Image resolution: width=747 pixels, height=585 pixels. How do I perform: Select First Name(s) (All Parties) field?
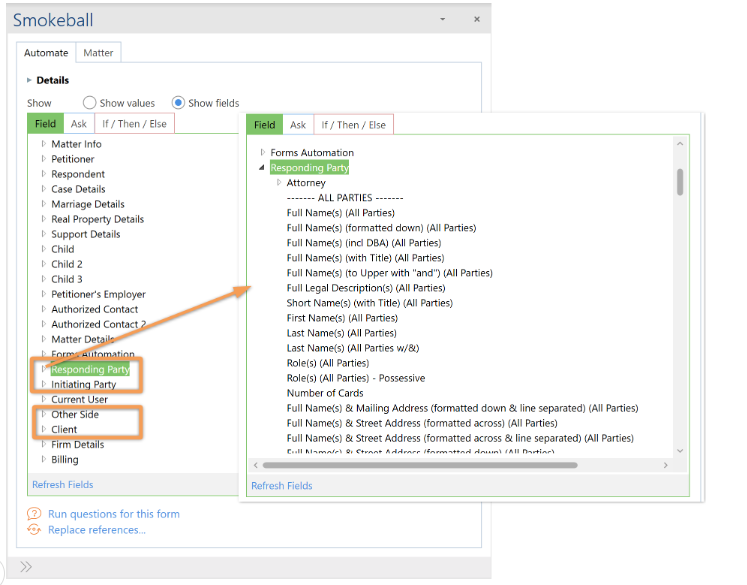pyautogui.click(x=342, y=318)
